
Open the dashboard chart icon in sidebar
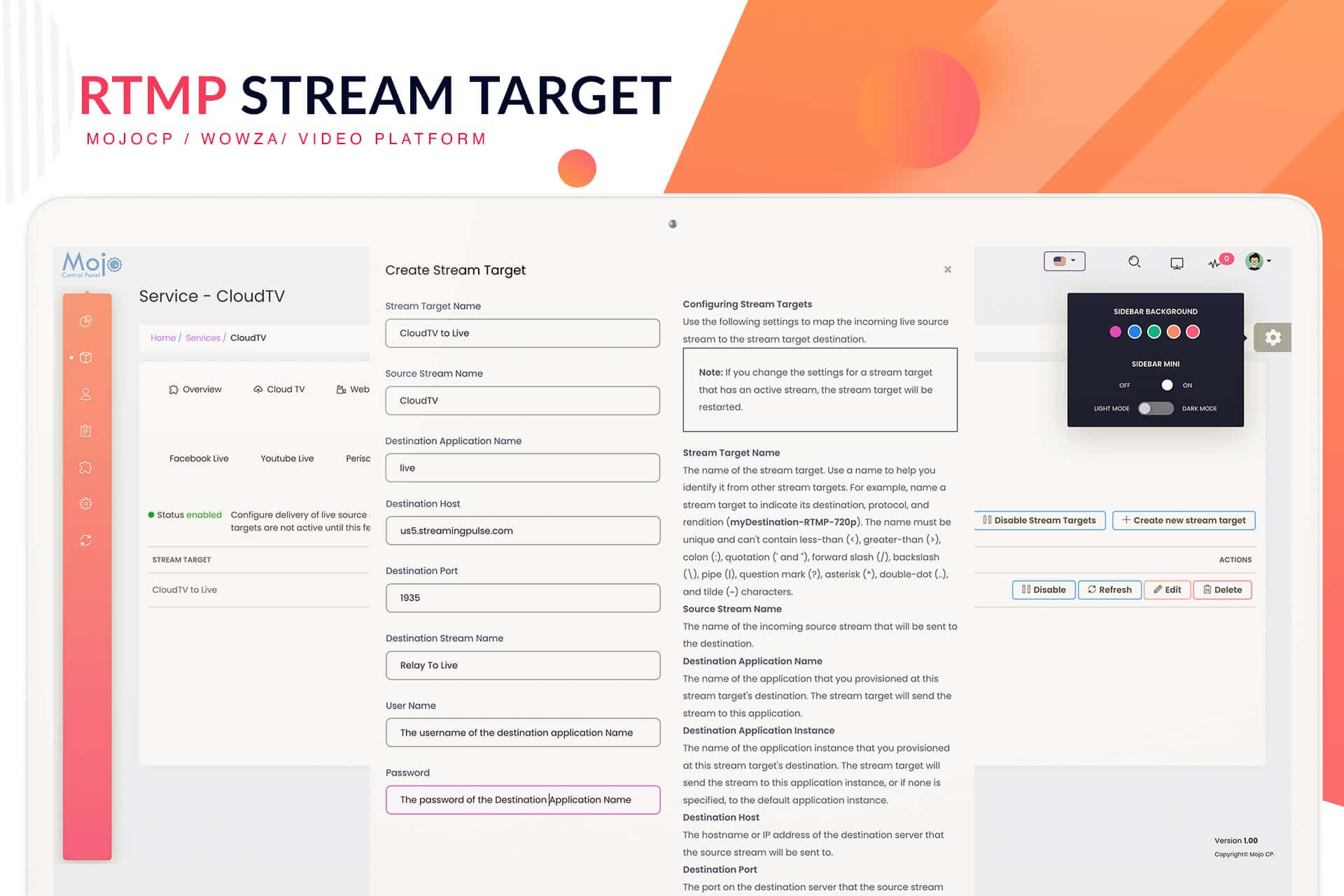coord(85,321)
